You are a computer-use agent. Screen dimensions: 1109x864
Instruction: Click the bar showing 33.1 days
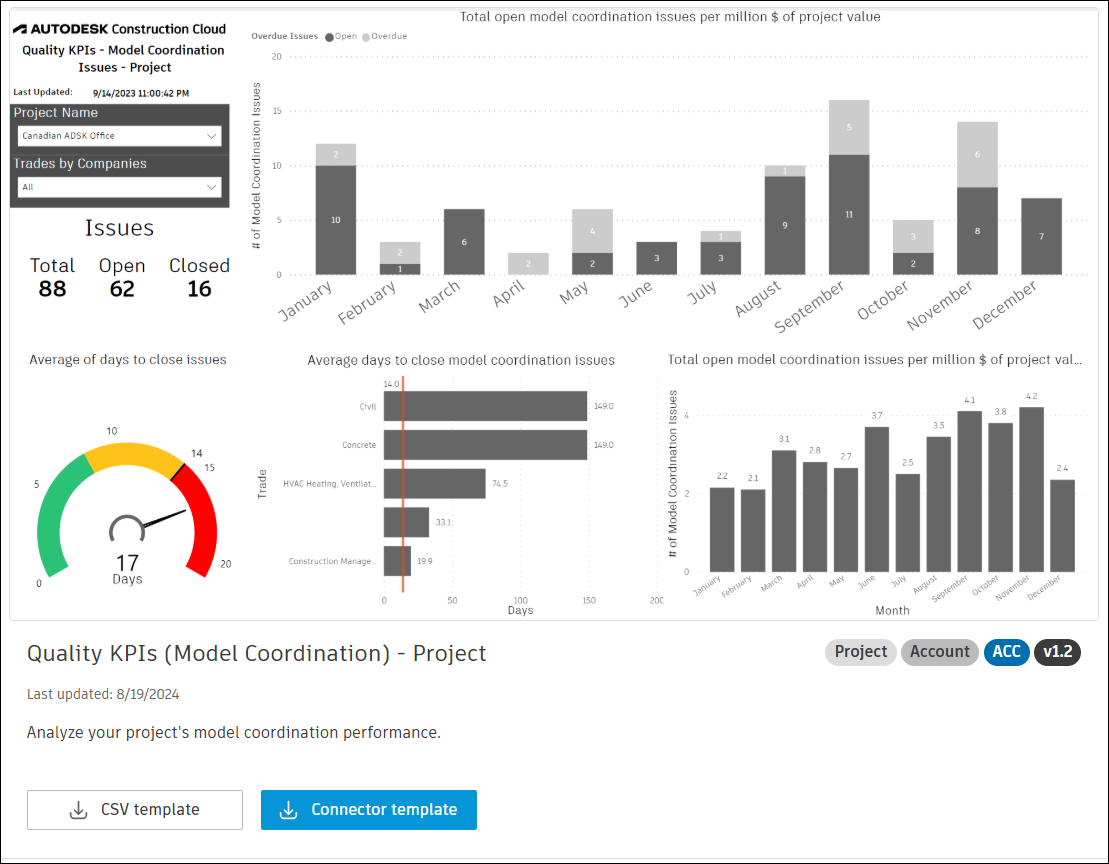pos(407,522)
